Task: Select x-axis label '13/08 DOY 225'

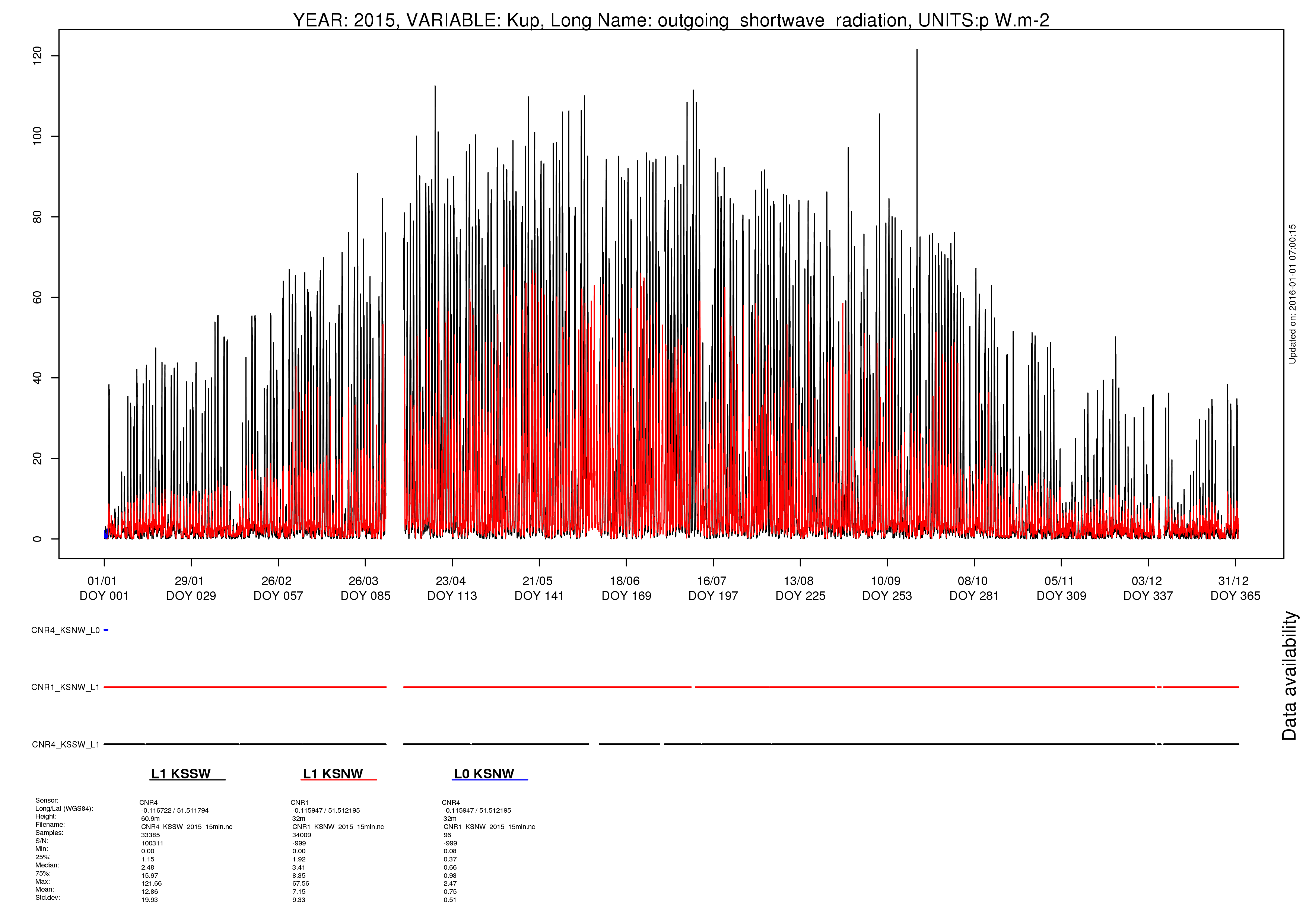Action: pos(800,588)
